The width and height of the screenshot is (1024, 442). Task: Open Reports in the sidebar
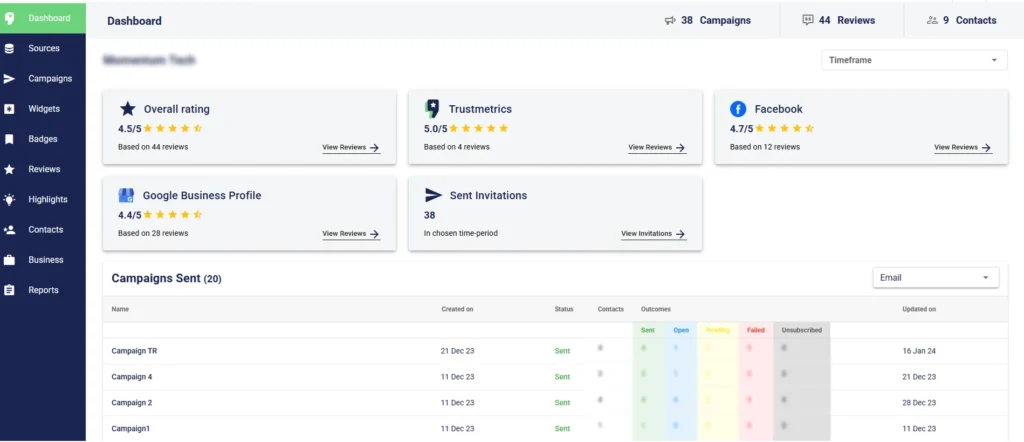[42, 290]
